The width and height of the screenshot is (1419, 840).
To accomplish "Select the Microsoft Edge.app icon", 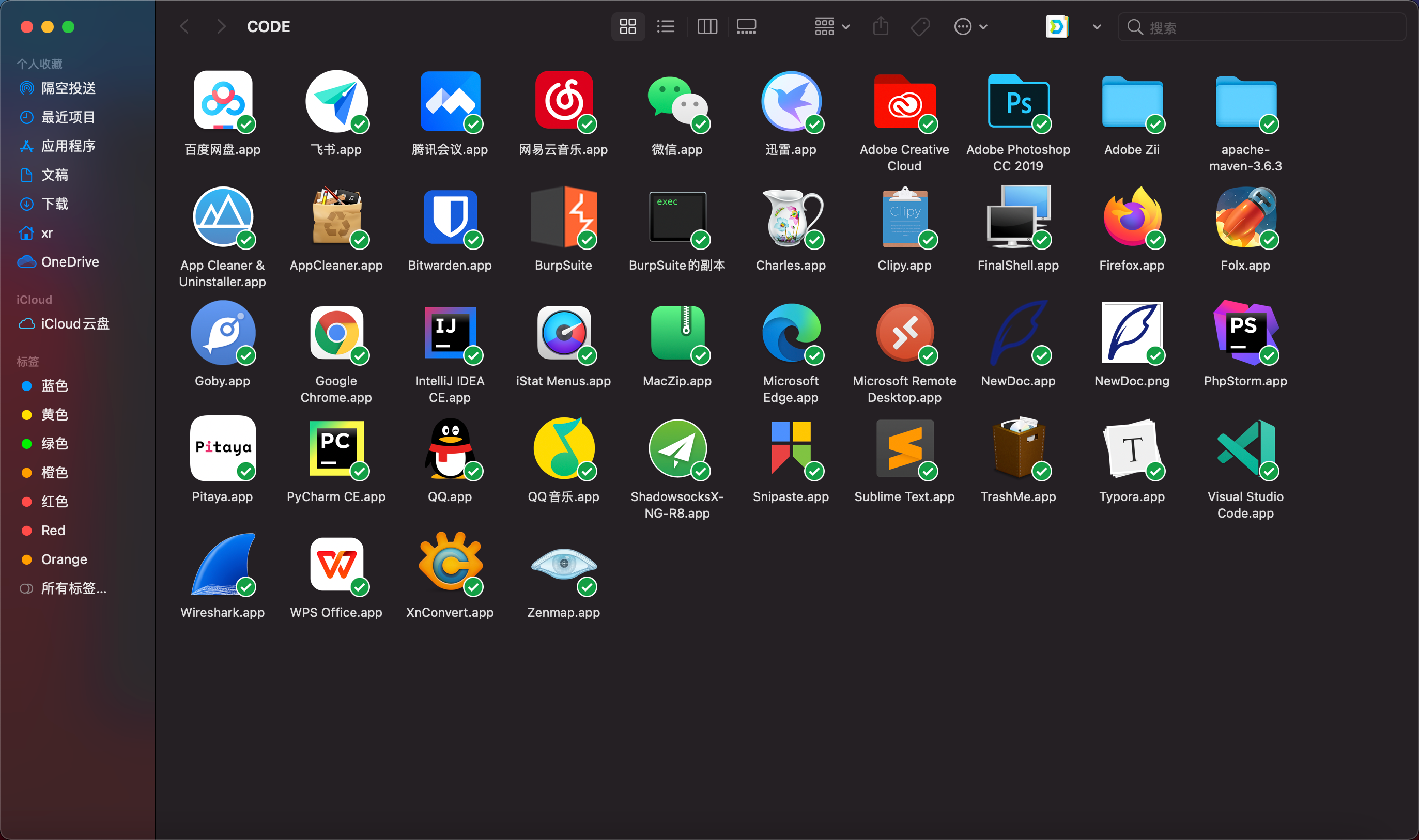I will coord(791,333).
